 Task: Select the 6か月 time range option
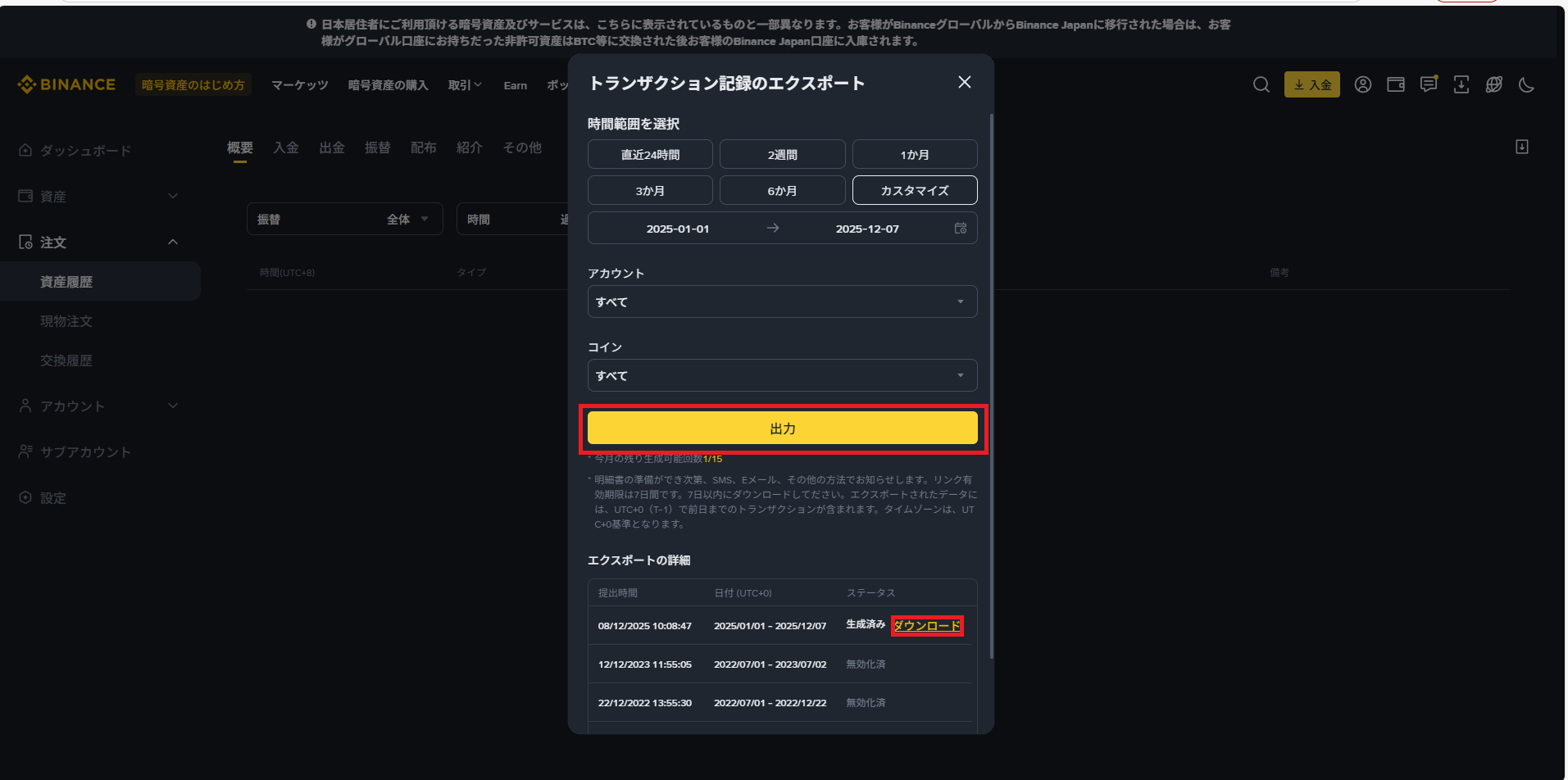click(781, 189)
